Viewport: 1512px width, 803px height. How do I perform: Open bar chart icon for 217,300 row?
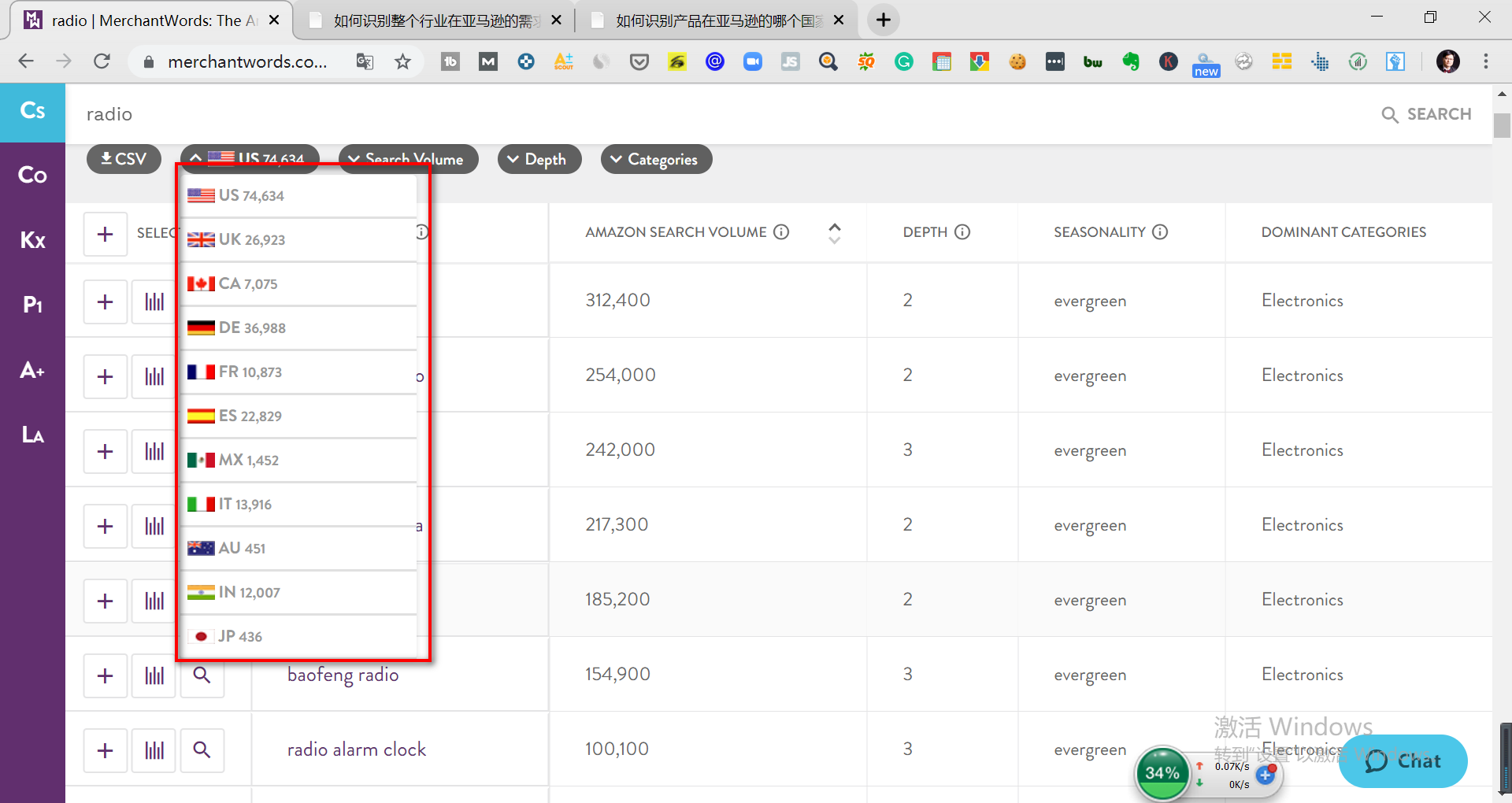click(154, 526)
